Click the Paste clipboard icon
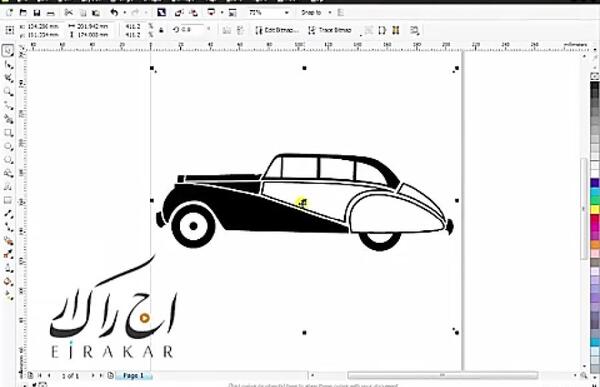Screen dimensions: 600x387 click(96, 13)
